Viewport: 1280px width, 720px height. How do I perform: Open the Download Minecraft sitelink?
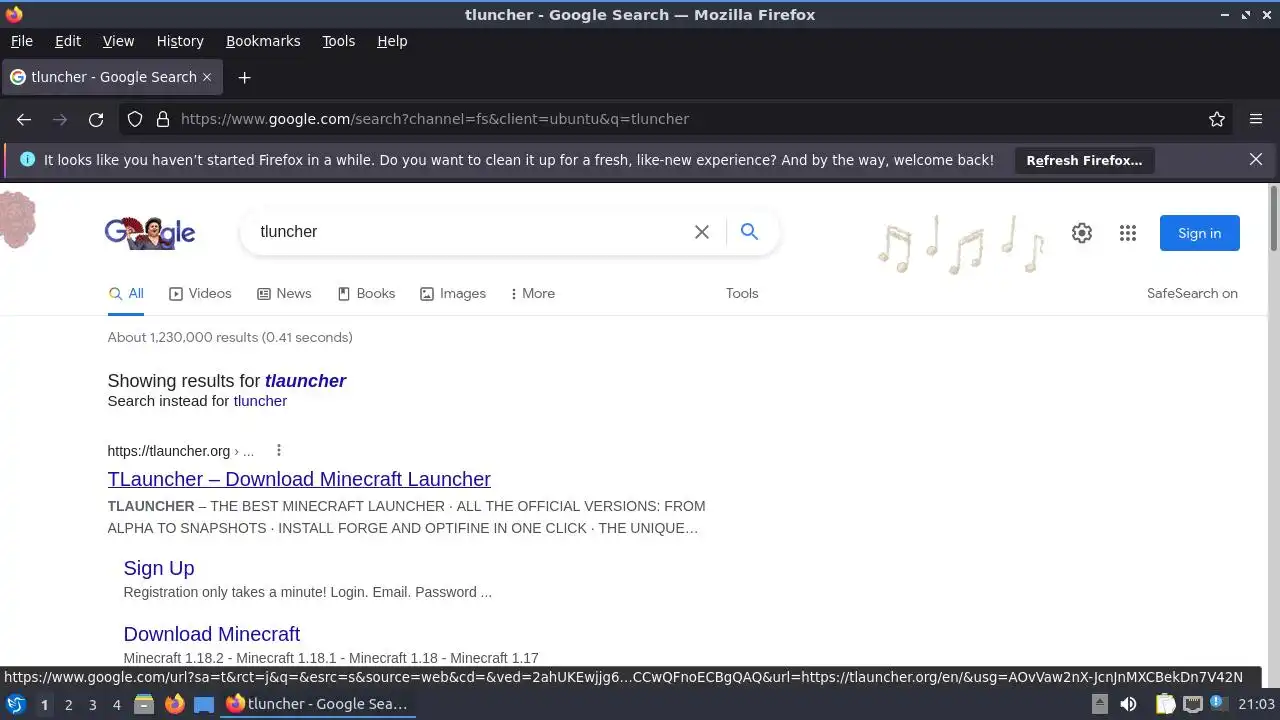(212, 634)
